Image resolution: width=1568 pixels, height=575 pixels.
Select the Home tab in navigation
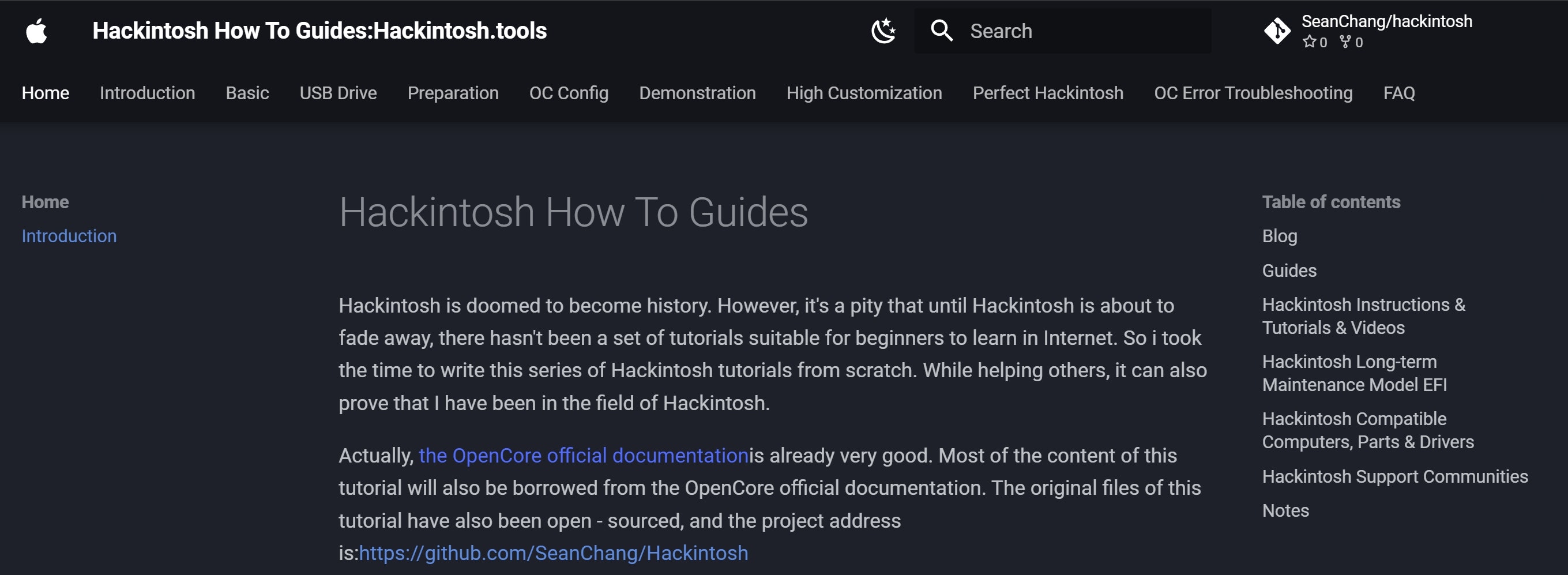click(x=46, y=93)
